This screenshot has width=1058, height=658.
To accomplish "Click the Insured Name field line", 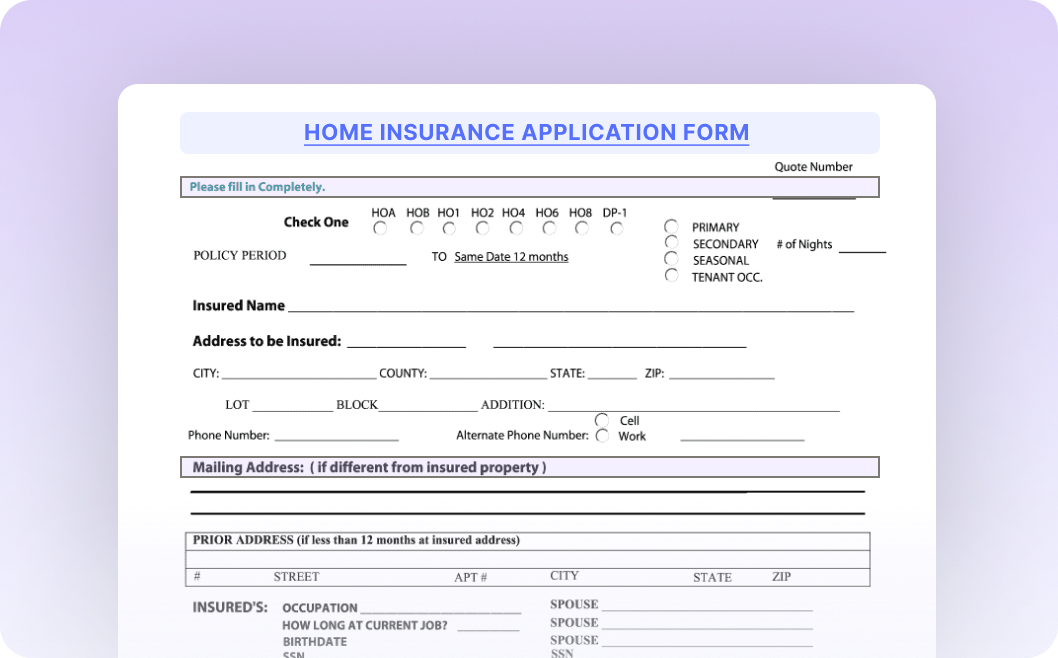I will [570, 306].
